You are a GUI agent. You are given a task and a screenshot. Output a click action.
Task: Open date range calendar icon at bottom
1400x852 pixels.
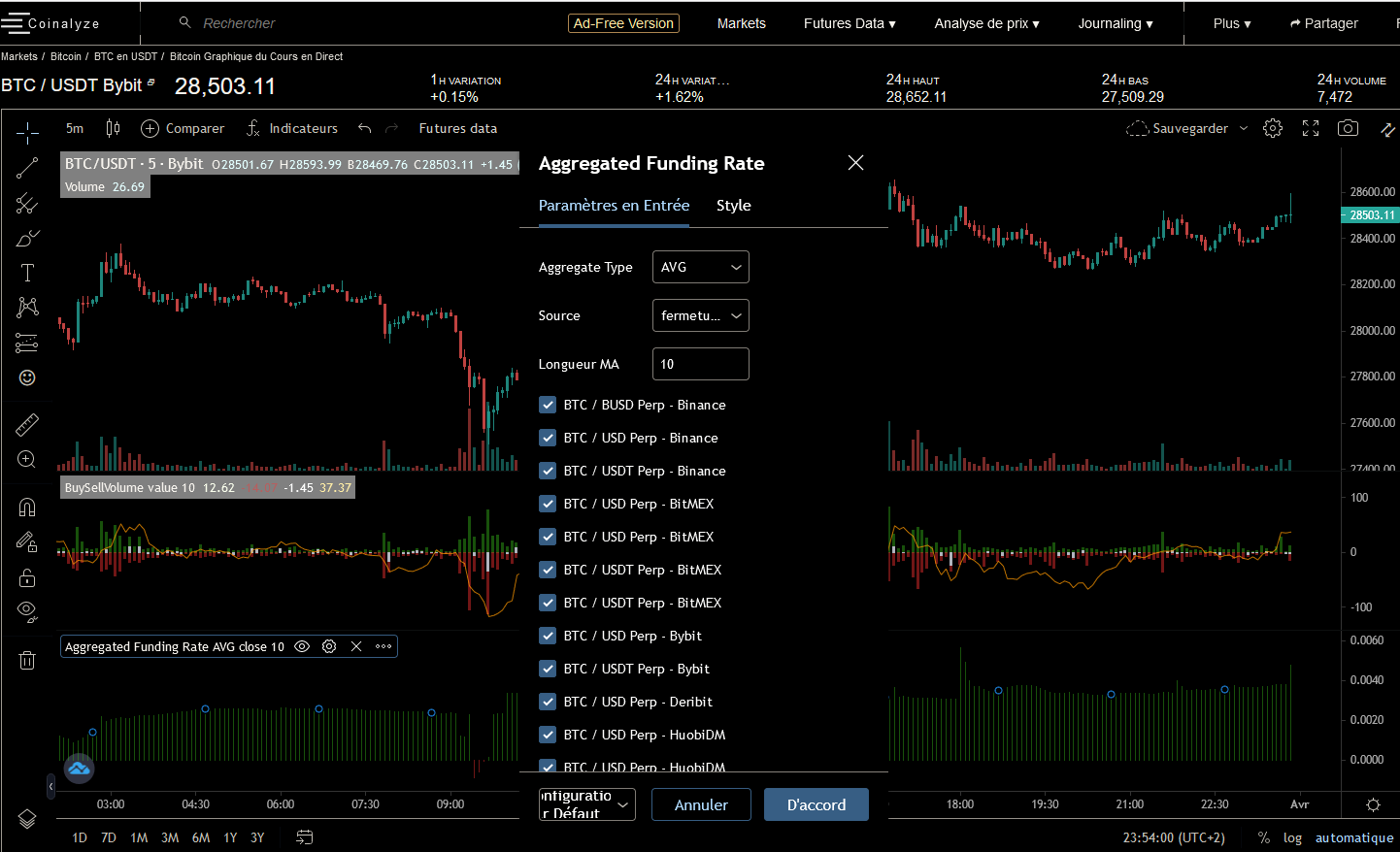pyautogui.click(x=304, y=836)
